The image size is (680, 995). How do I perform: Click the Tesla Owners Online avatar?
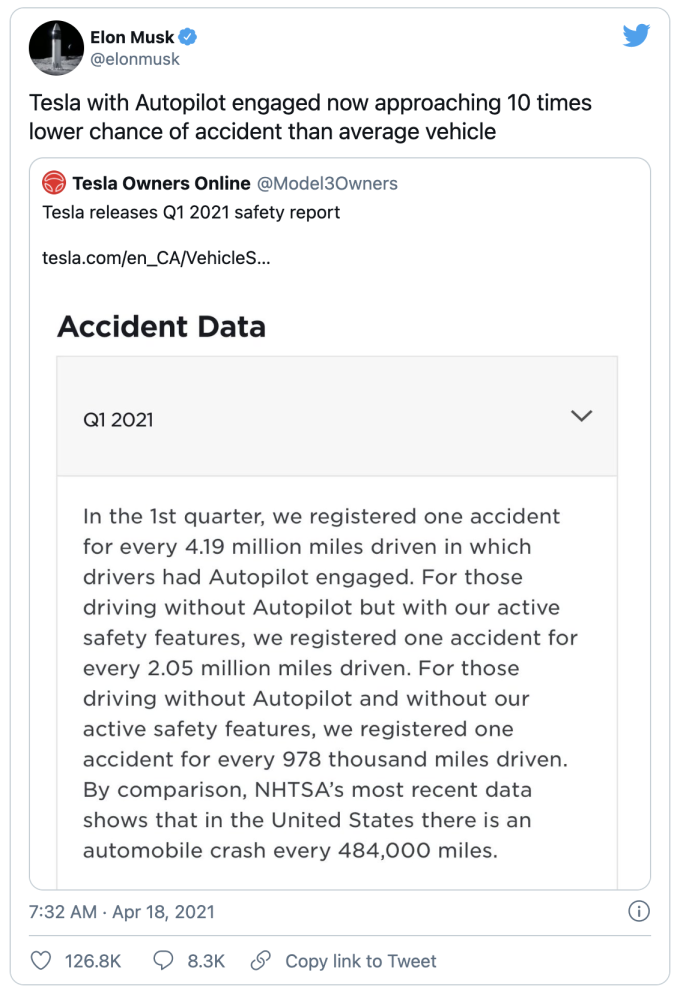54,183
